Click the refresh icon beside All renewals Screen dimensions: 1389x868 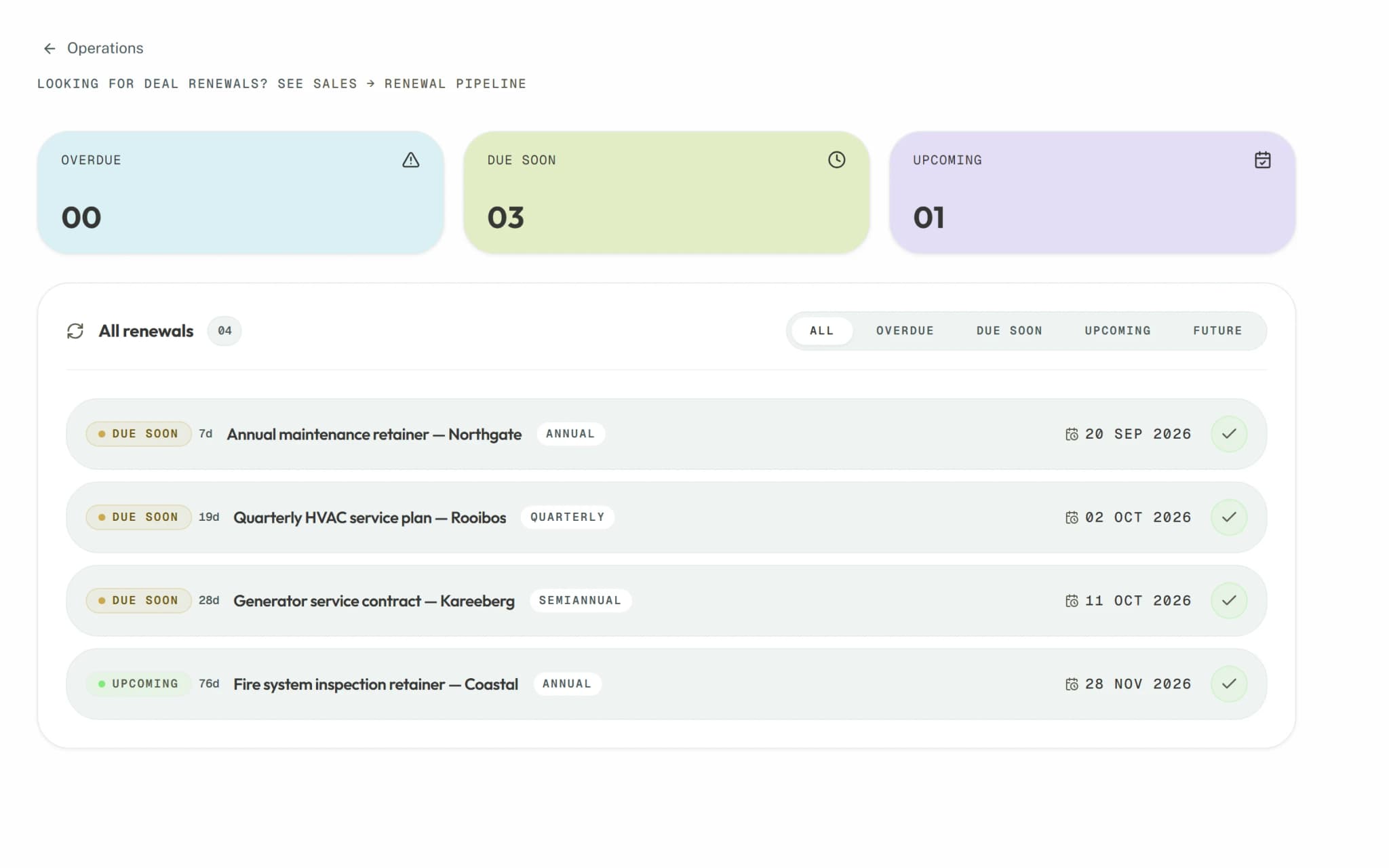click(75, 331)
